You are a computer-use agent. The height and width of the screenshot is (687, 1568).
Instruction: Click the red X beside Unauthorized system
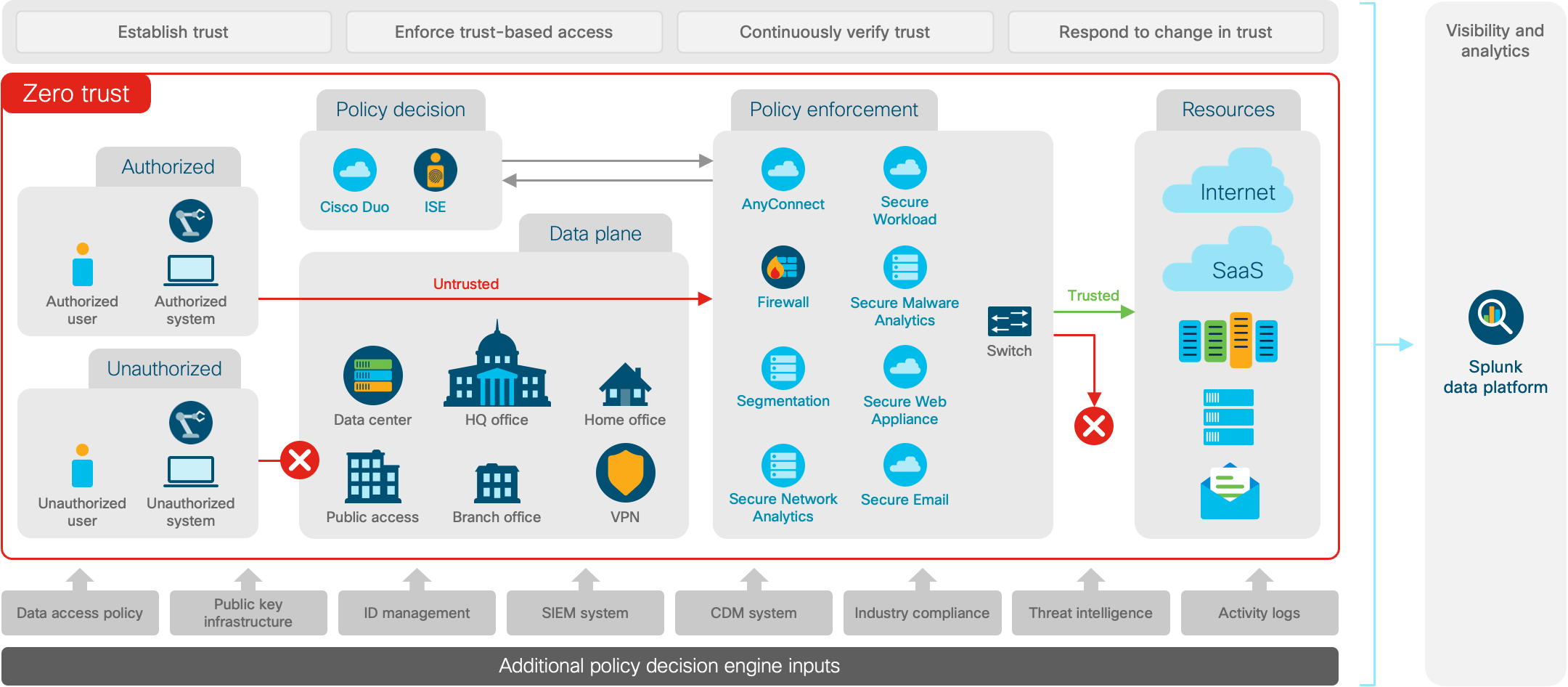300,460
